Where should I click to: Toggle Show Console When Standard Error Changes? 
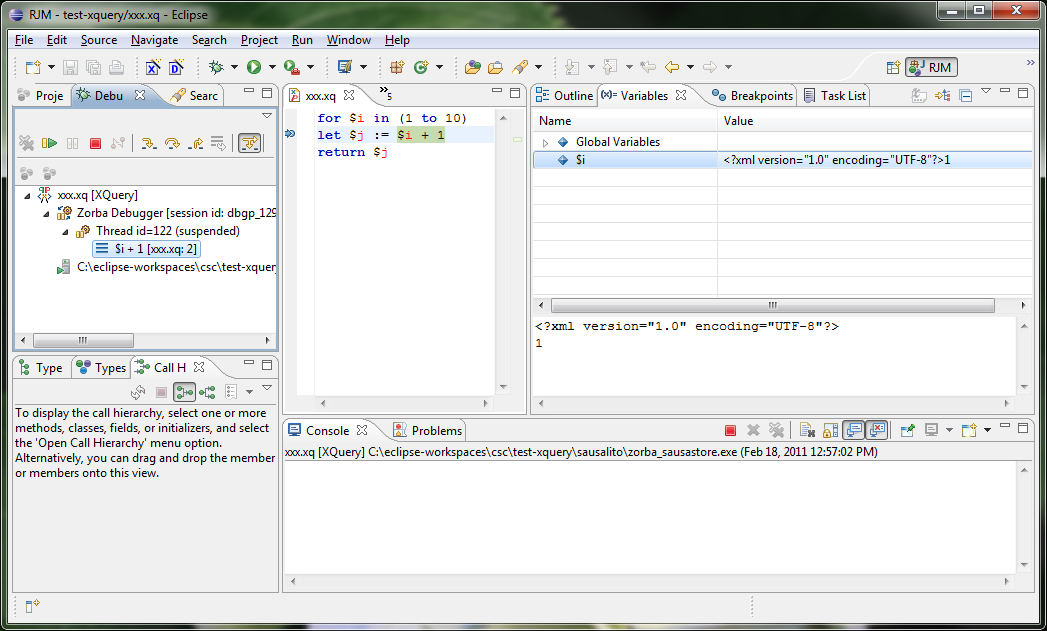click(877, 430)
